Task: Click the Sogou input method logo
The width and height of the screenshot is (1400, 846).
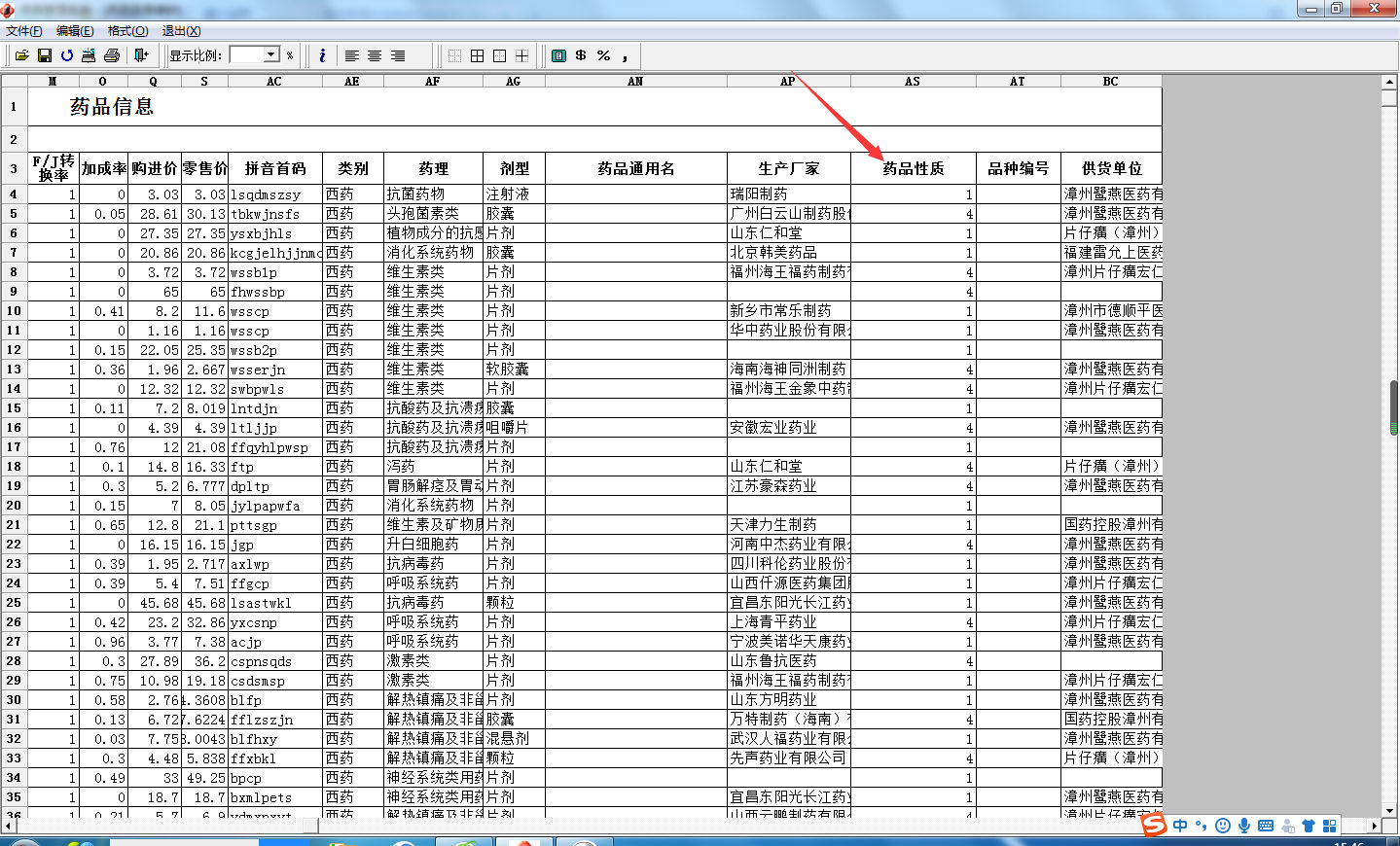Action: pyautogui.click(x=1154, y=826)
